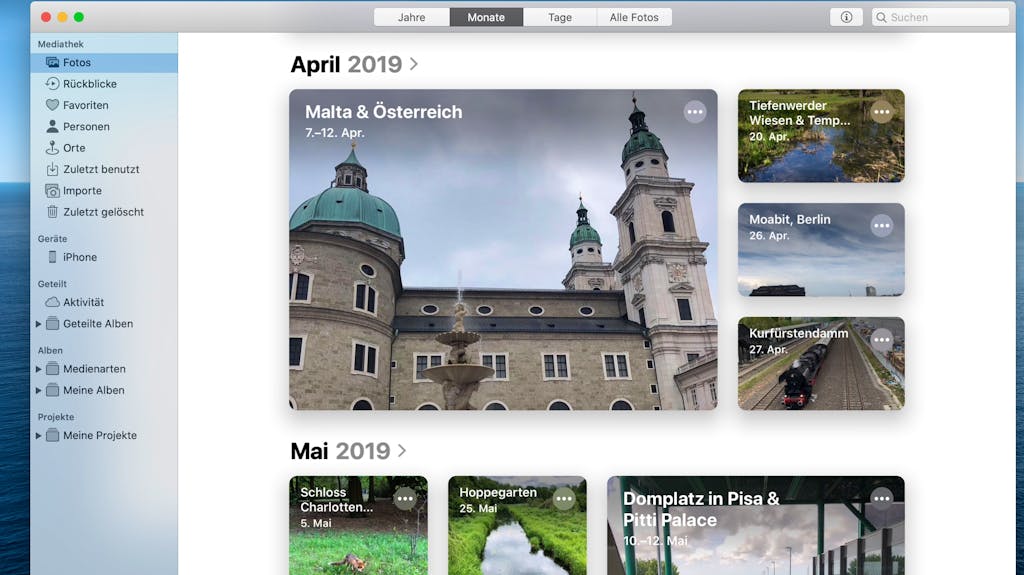This screenshot has height=575, width=1024.
Task: Expand the Geteilte Alben folder
Action: 39,323
